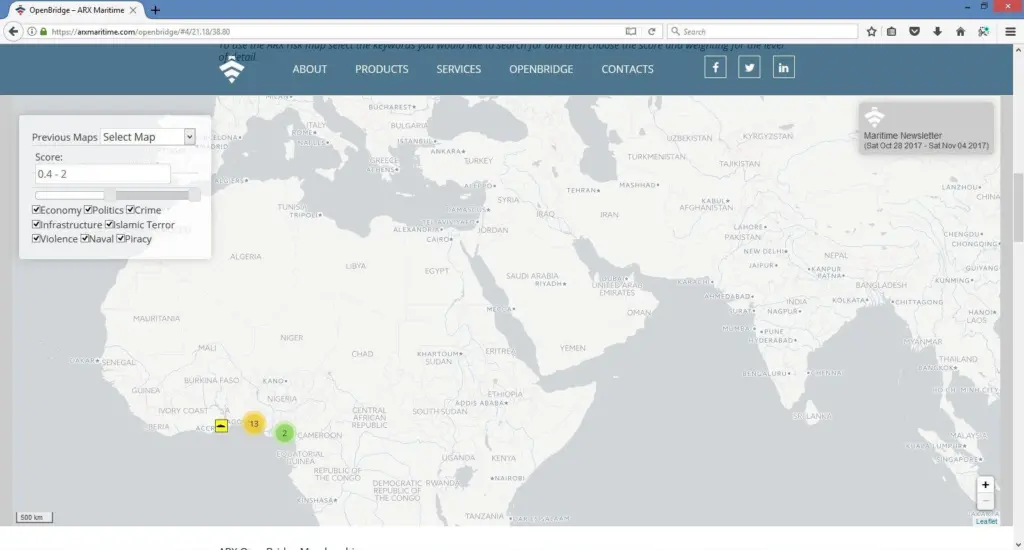Close the OpenBridge browser tab
Image resolution: width=1024 pixels, height=550 pixels.
[133, 10]
